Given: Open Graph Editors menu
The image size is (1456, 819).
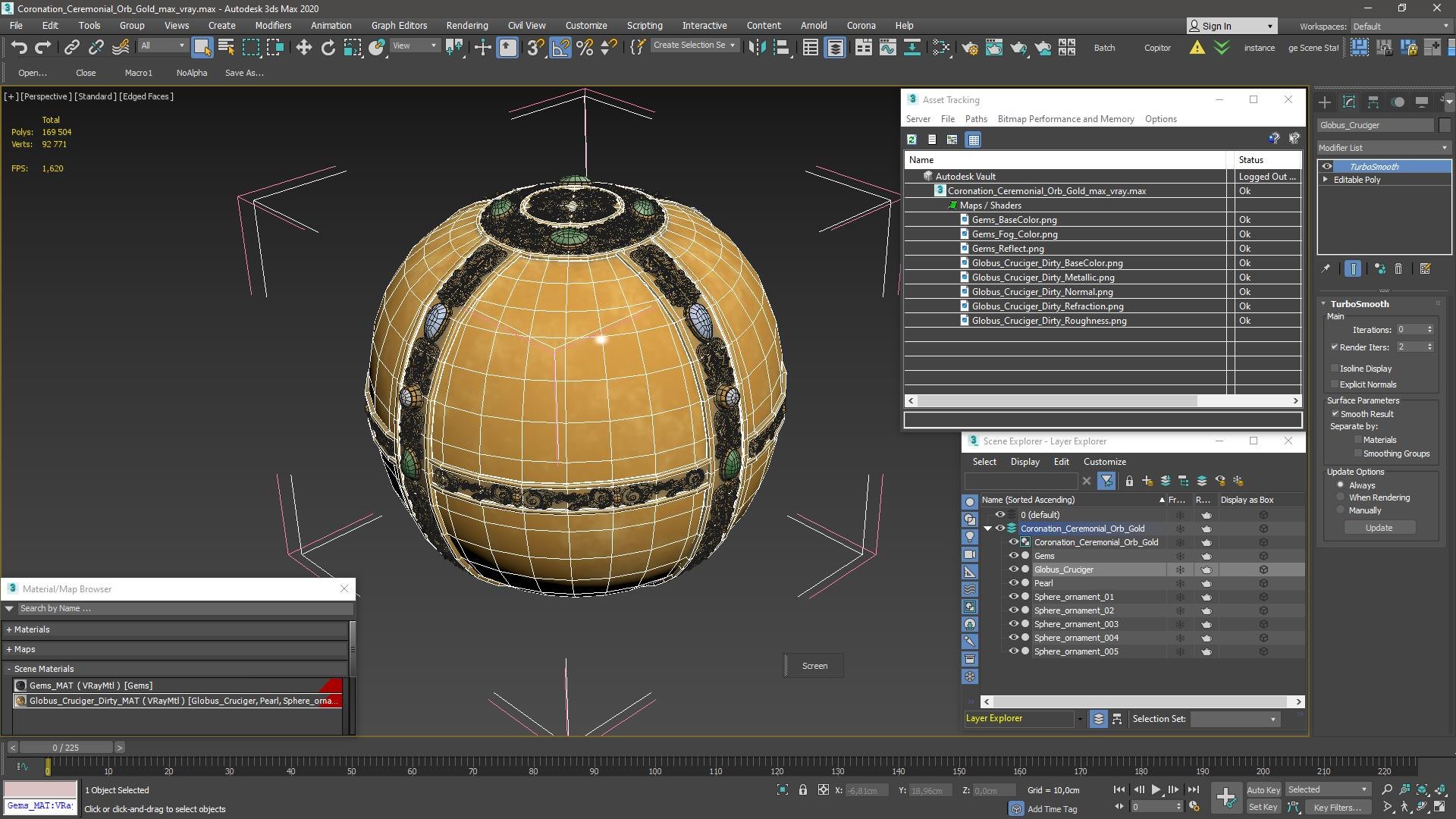Looking at the screenshot, I should tap(399, 25).
